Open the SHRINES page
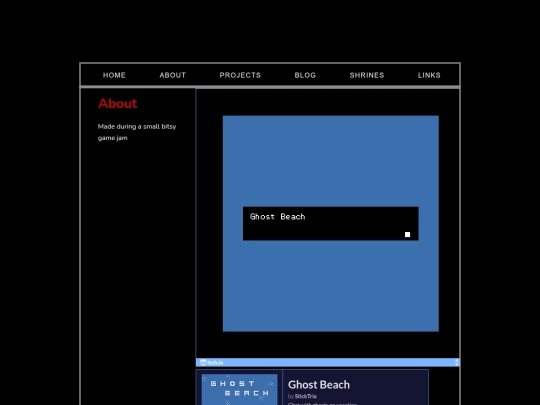The height and width of the screenshot is (405, 540). [x=367, y=75]
